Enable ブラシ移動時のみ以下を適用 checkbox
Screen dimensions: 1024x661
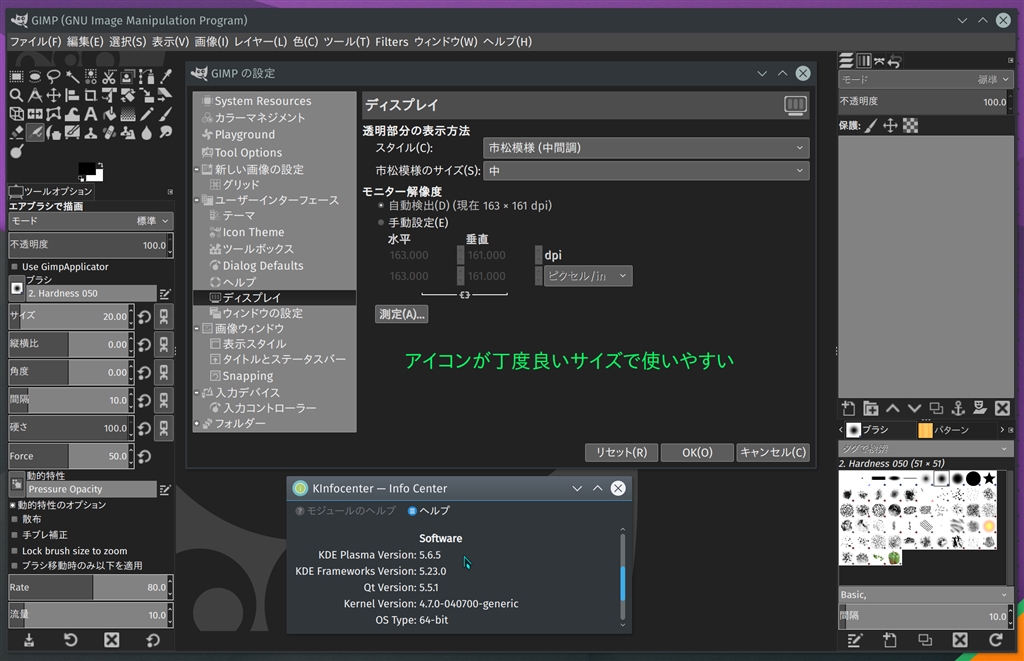pos(14,566)
